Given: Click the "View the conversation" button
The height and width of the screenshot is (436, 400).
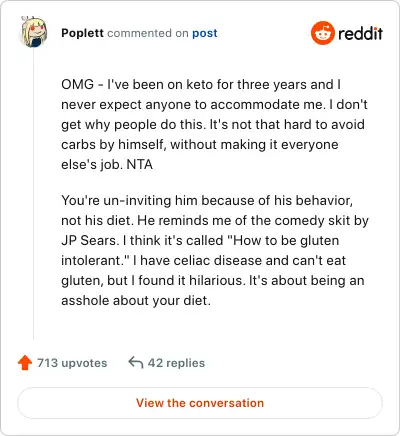Looking at the screenshot, I should [200, 403].
